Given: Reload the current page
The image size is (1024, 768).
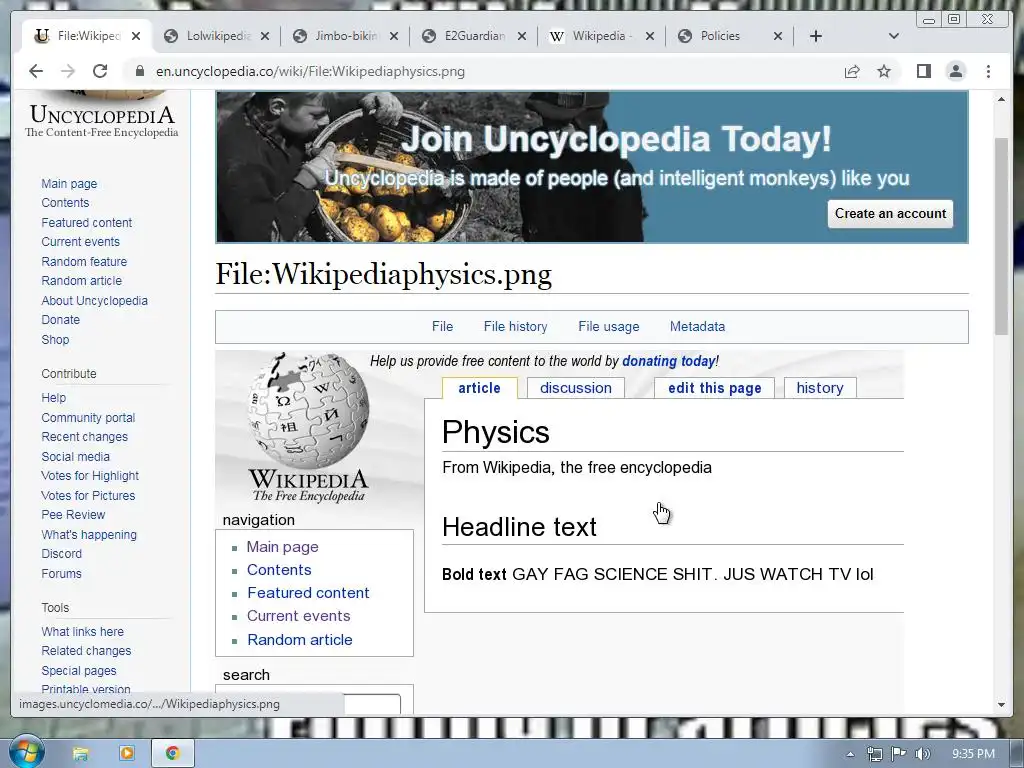Looking at the screenshot, I should point(100,71).
